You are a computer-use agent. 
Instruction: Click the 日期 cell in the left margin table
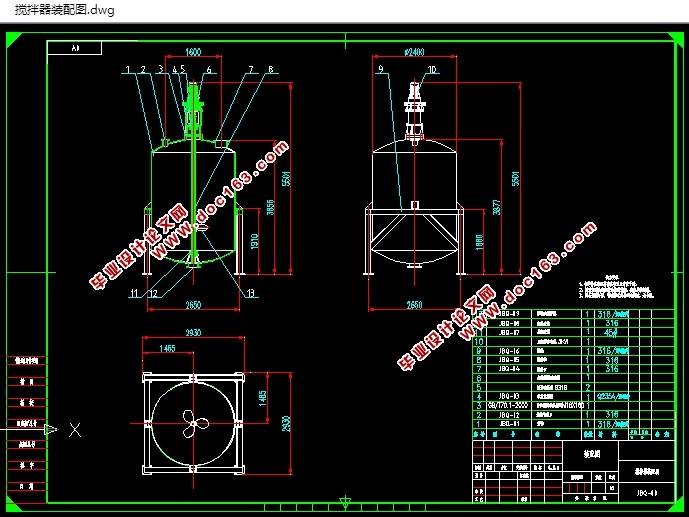click(x=27, y=486)
